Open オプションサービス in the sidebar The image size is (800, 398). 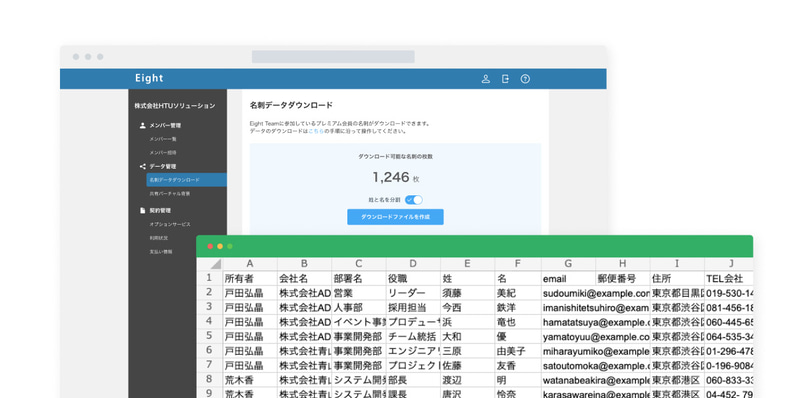(x=170, y=224)
